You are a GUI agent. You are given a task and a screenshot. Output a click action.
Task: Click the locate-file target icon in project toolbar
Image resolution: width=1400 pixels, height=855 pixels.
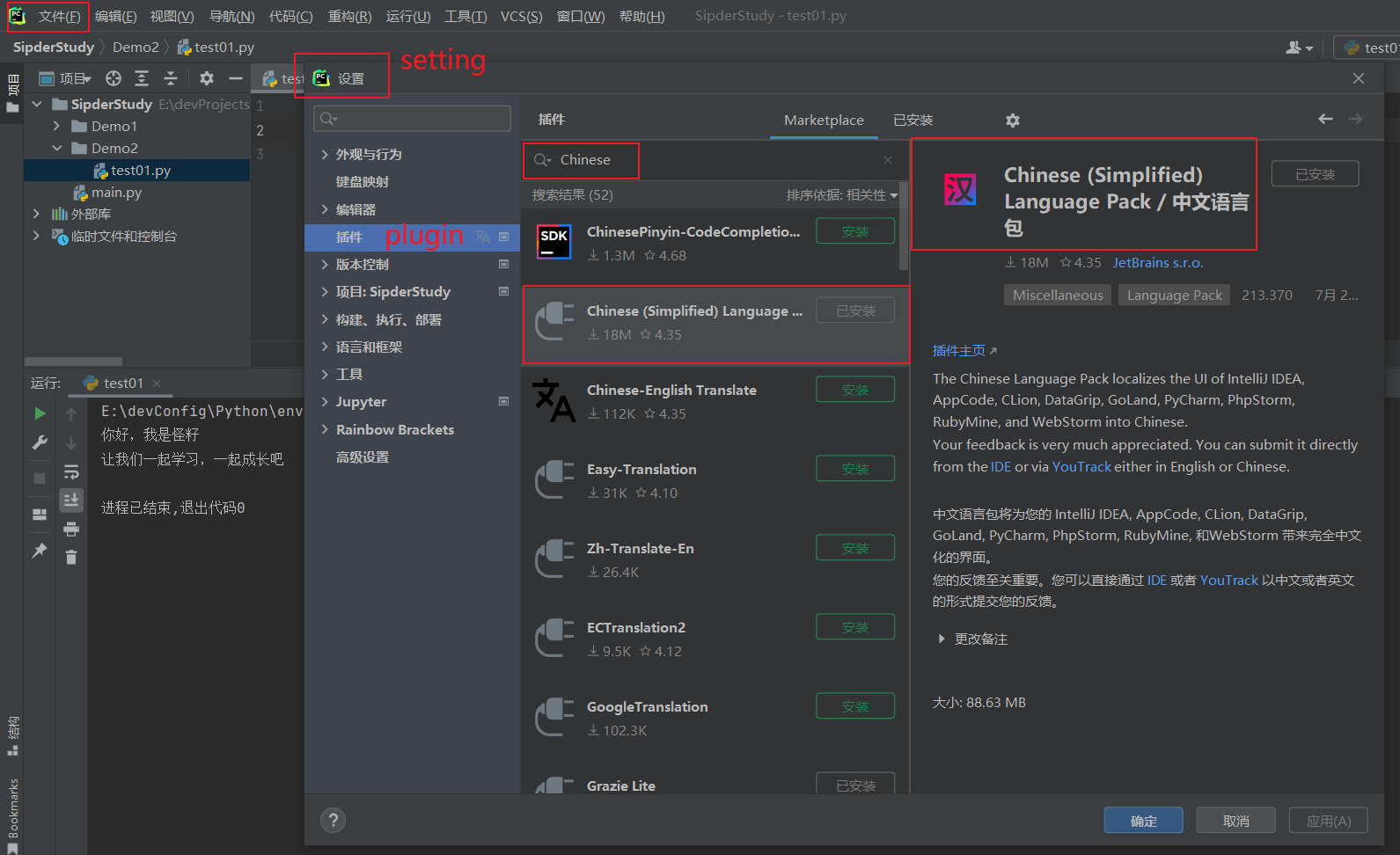pyautogui.click(x=114, y=79)
